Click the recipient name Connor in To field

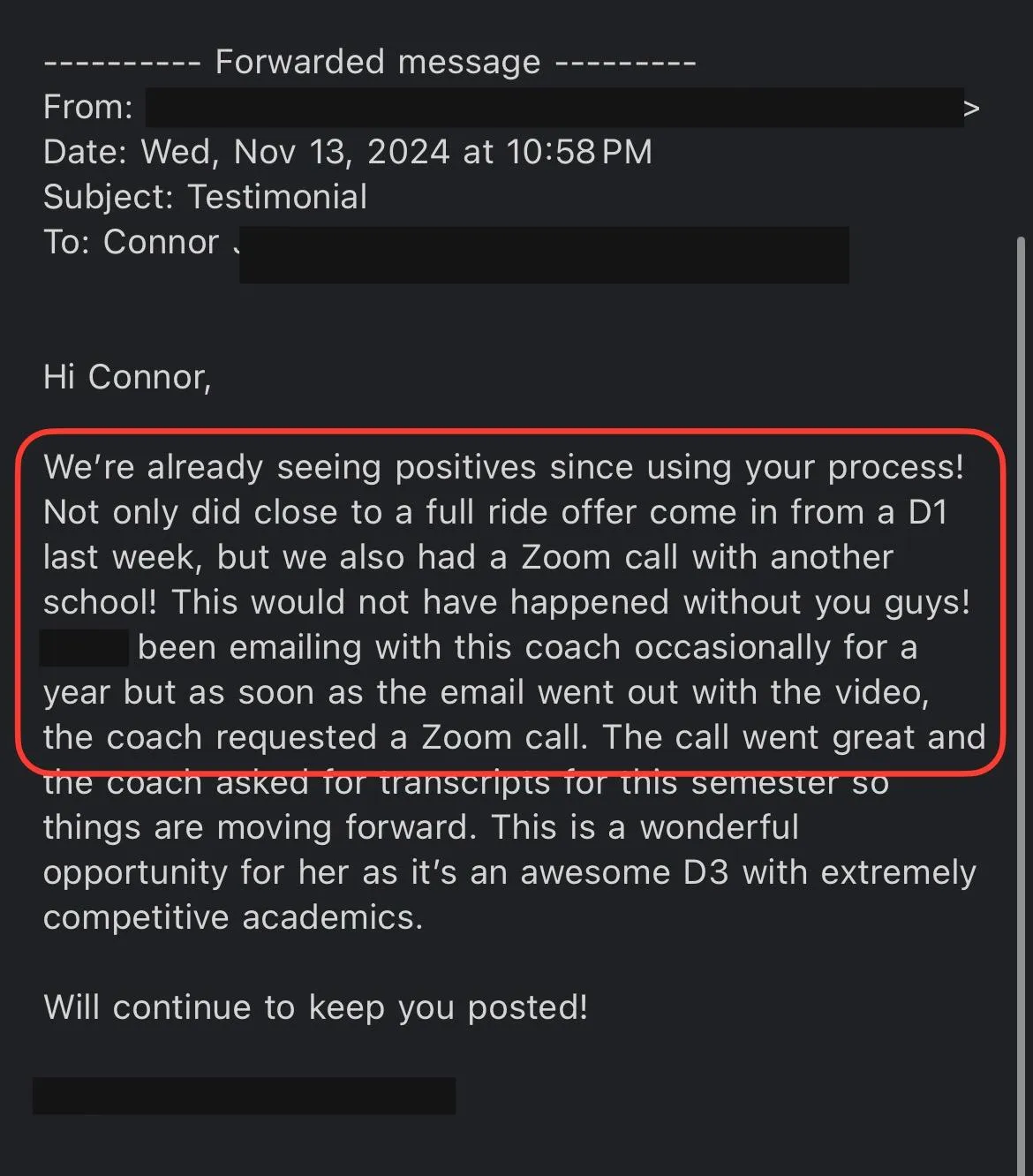161,242
